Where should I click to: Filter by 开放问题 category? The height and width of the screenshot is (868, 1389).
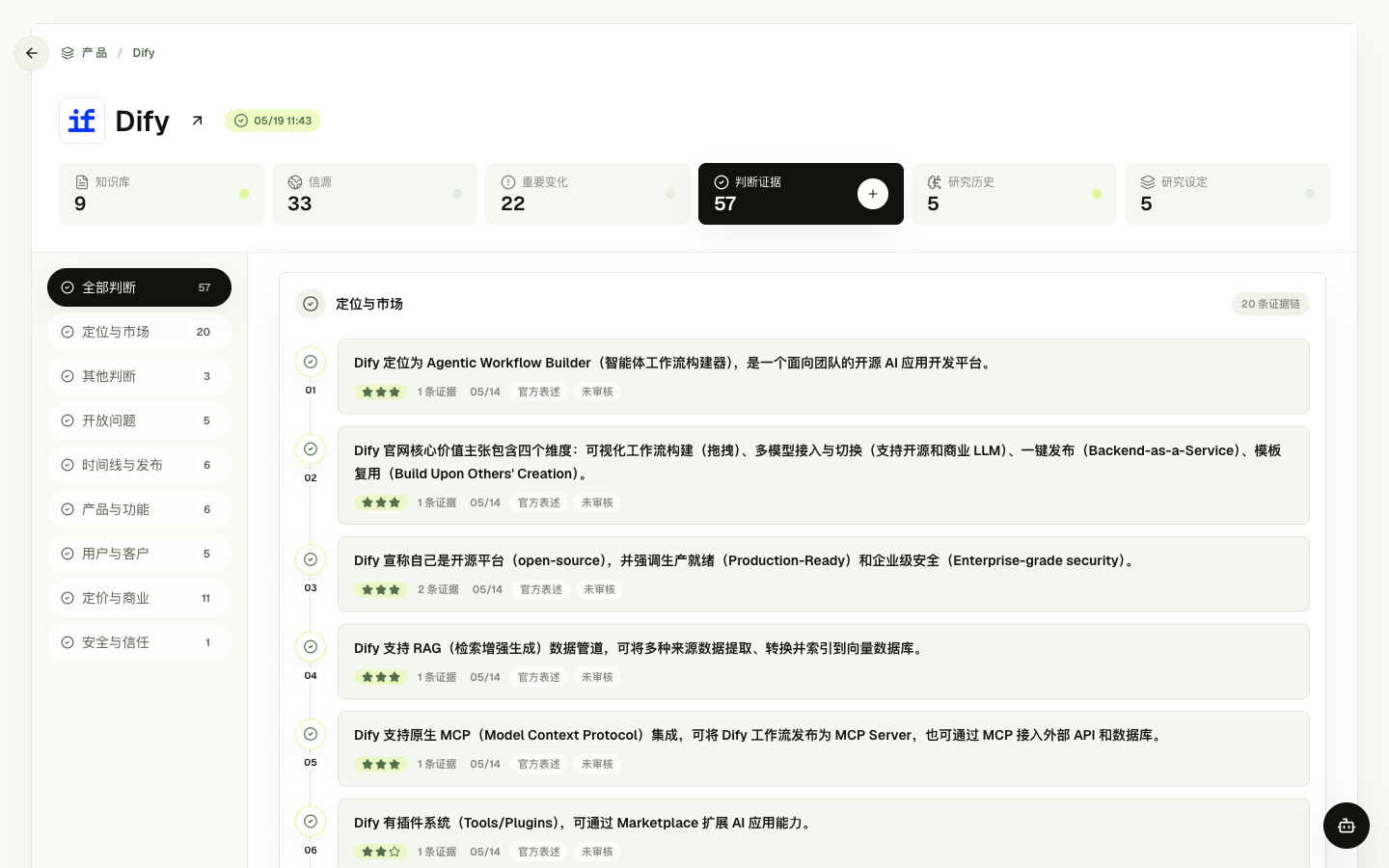[139, 420]
